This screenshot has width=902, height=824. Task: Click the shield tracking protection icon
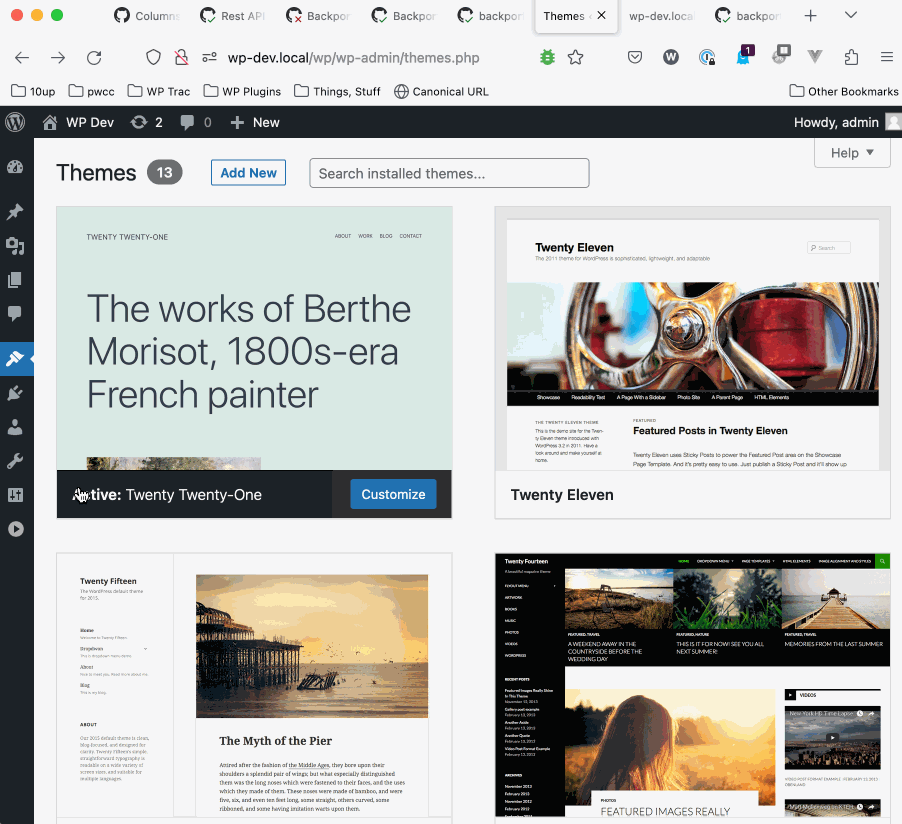pyautogui.click(x=153, y=58)
